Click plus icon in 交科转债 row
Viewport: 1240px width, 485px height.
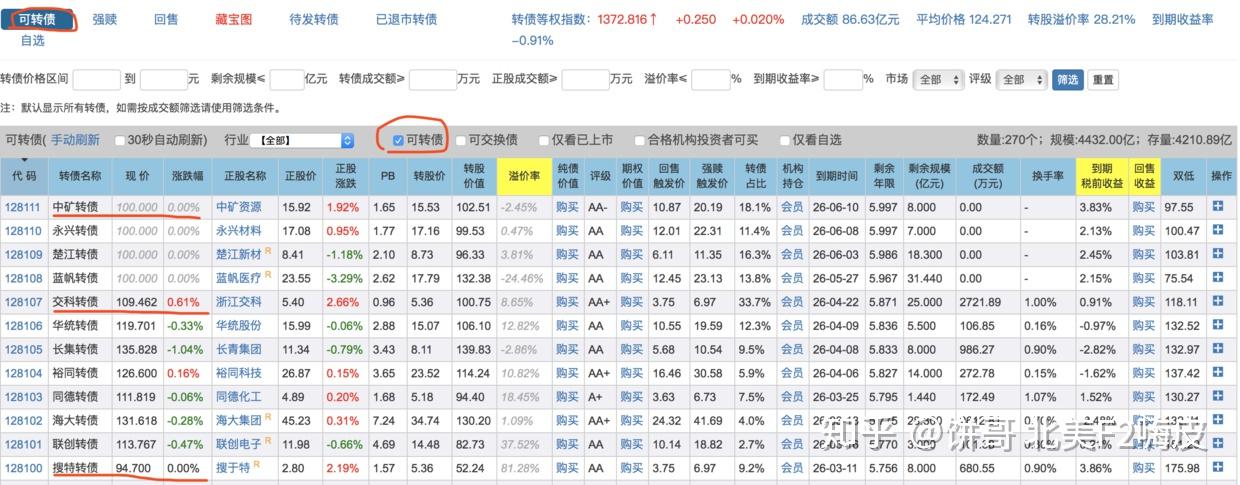(1218, 301)
